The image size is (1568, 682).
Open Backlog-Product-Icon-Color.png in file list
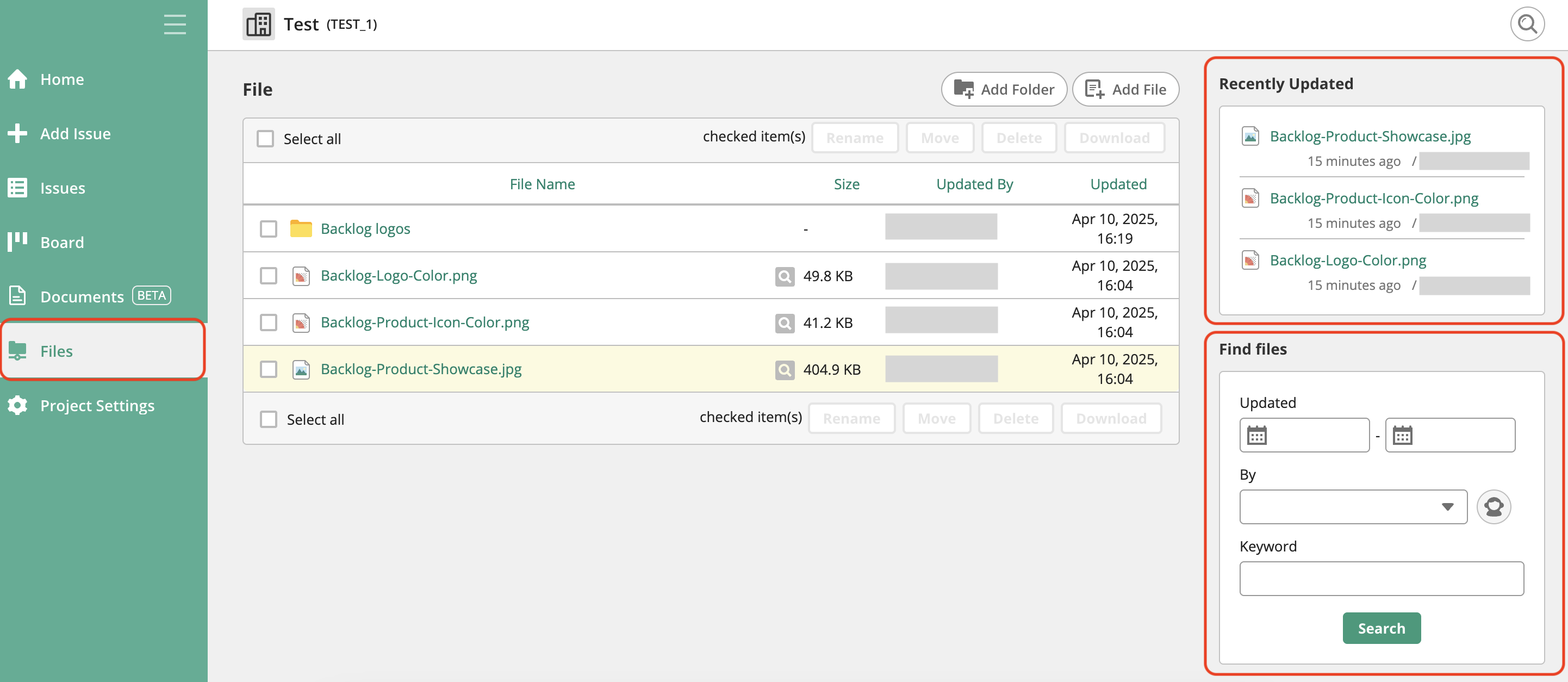425,322
